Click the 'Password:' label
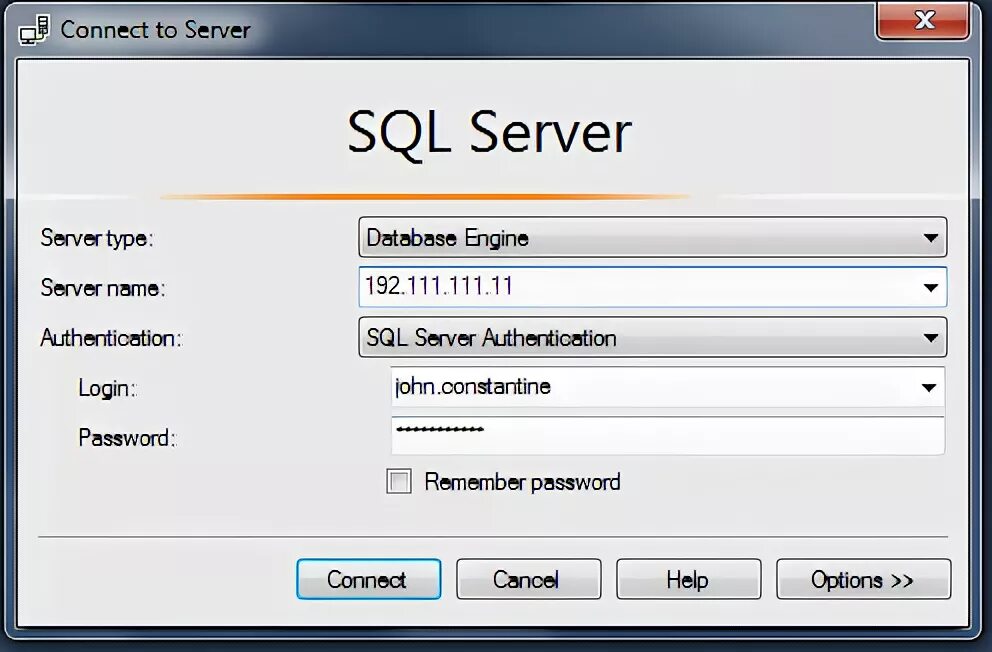The height and width of the screenshot is (652, 992). pos(127,438)
